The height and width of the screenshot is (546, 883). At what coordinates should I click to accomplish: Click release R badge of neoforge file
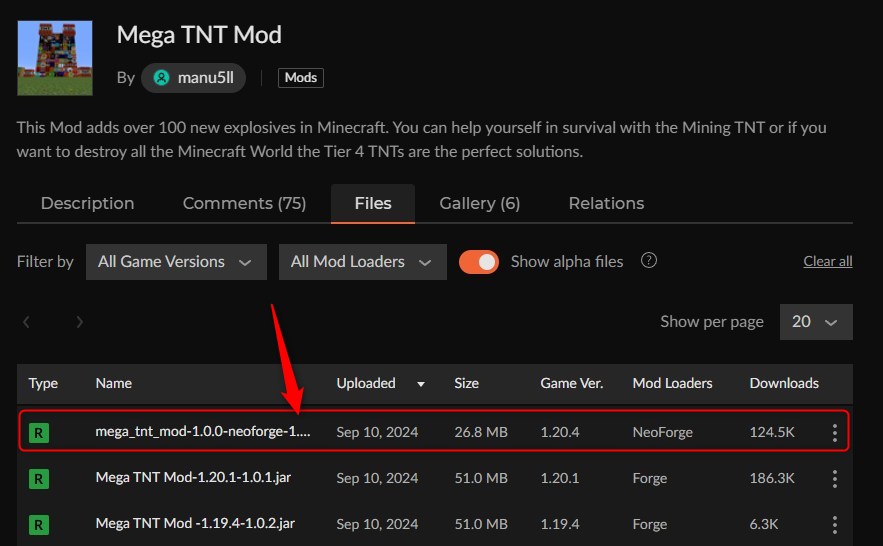click(39, 433)
